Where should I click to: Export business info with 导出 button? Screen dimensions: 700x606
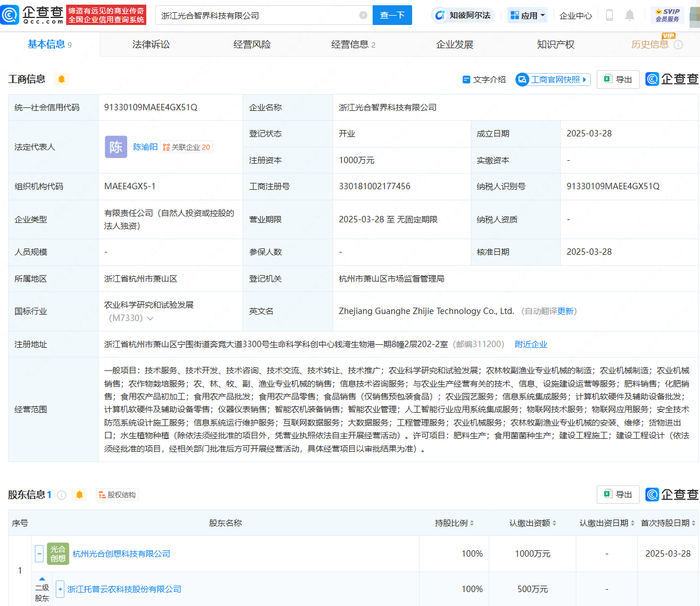618,79
